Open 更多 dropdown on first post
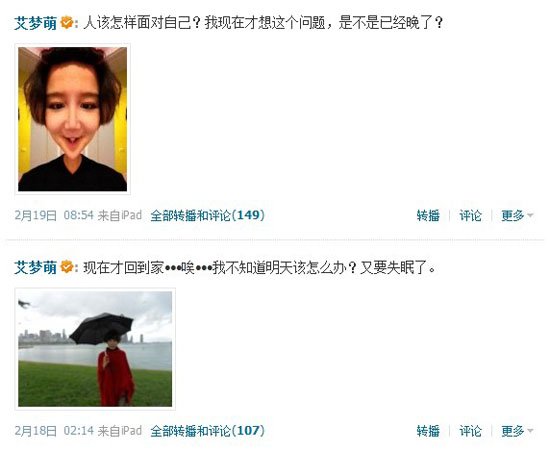 pos(517,215)
